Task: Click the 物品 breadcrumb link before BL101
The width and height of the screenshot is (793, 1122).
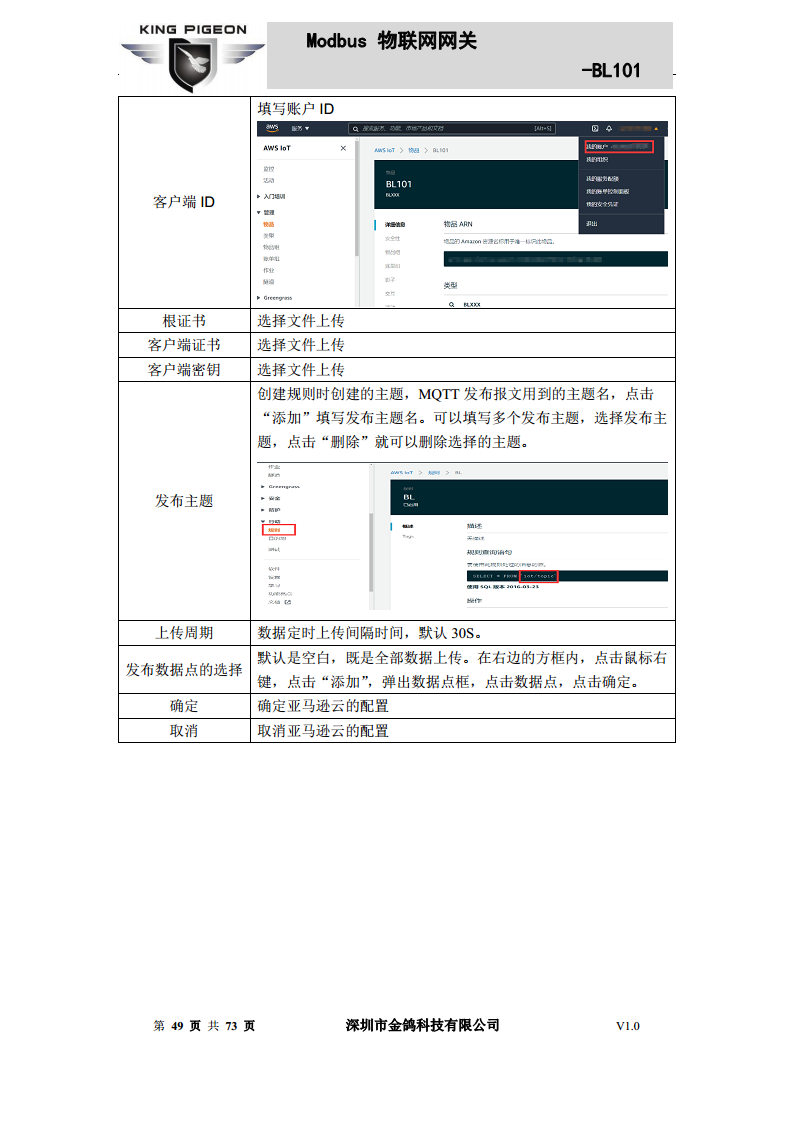Action: tap(414, 150)
